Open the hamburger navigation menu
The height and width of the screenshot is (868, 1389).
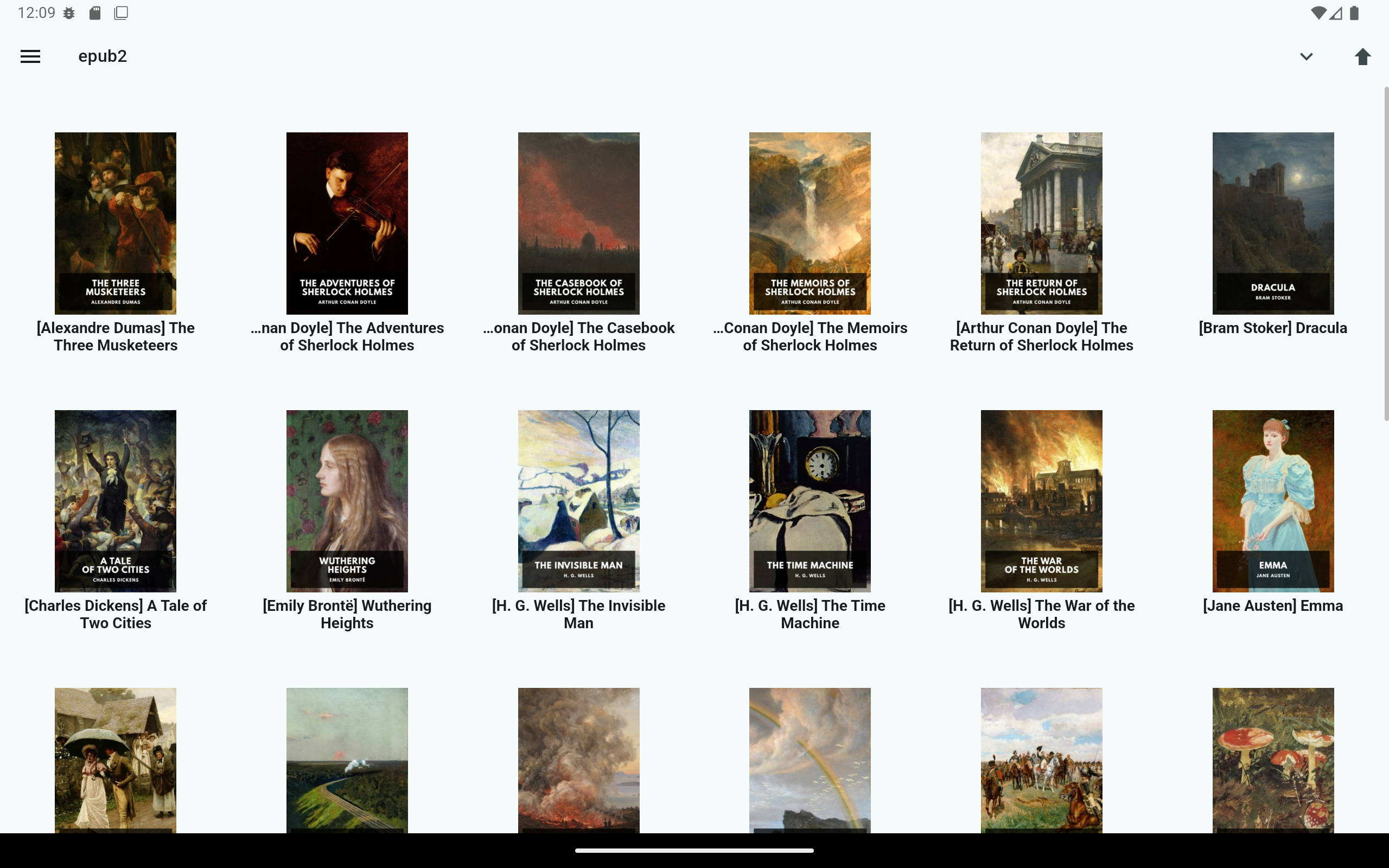click(30, 56)
